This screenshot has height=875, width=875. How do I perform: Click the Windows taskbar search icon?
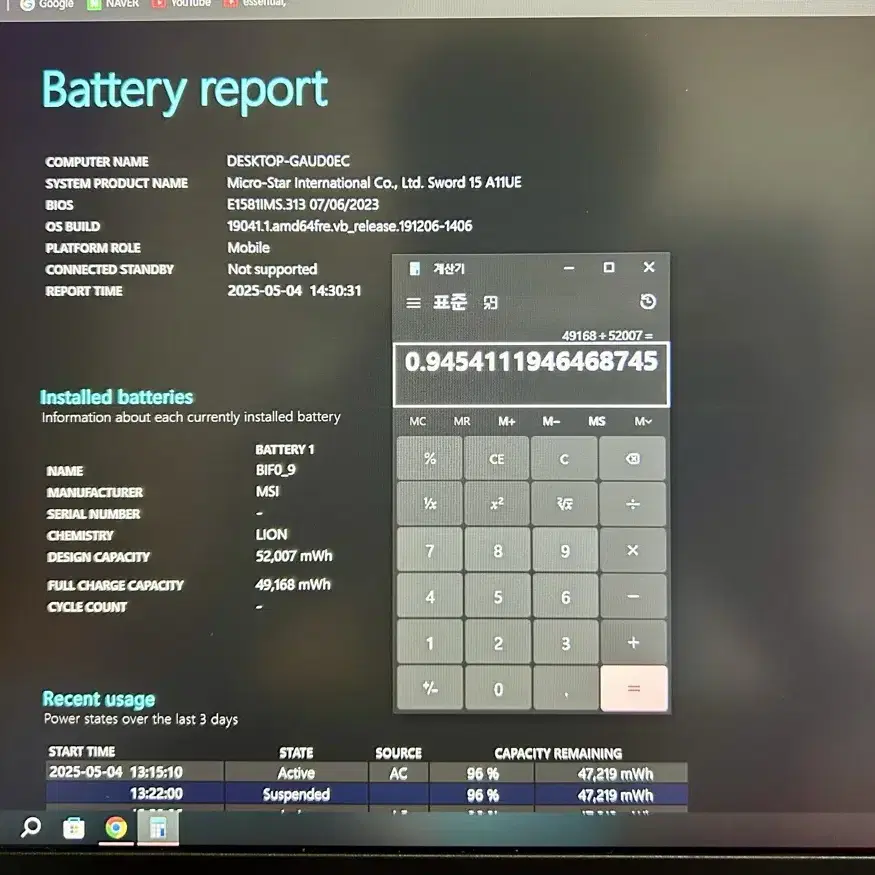point(31,826)
